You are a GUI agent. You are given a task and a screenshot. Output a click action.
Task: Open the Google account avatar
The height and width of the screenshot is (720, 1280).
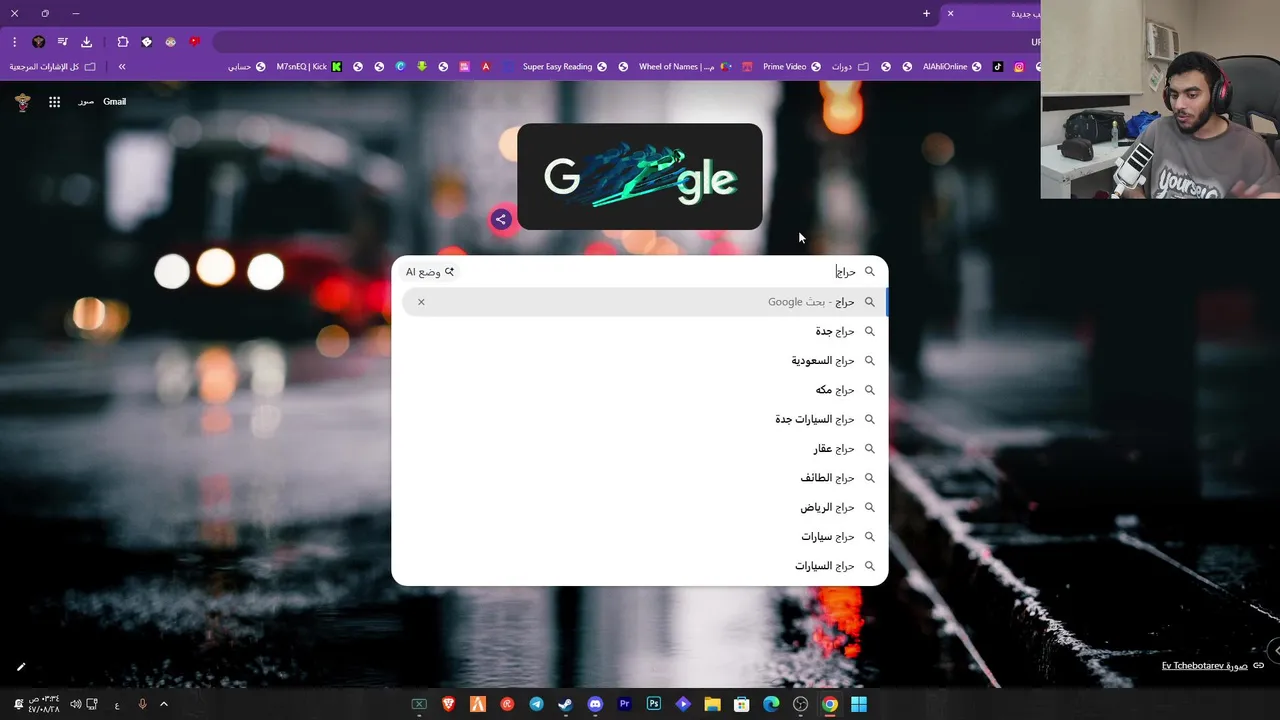23,102
